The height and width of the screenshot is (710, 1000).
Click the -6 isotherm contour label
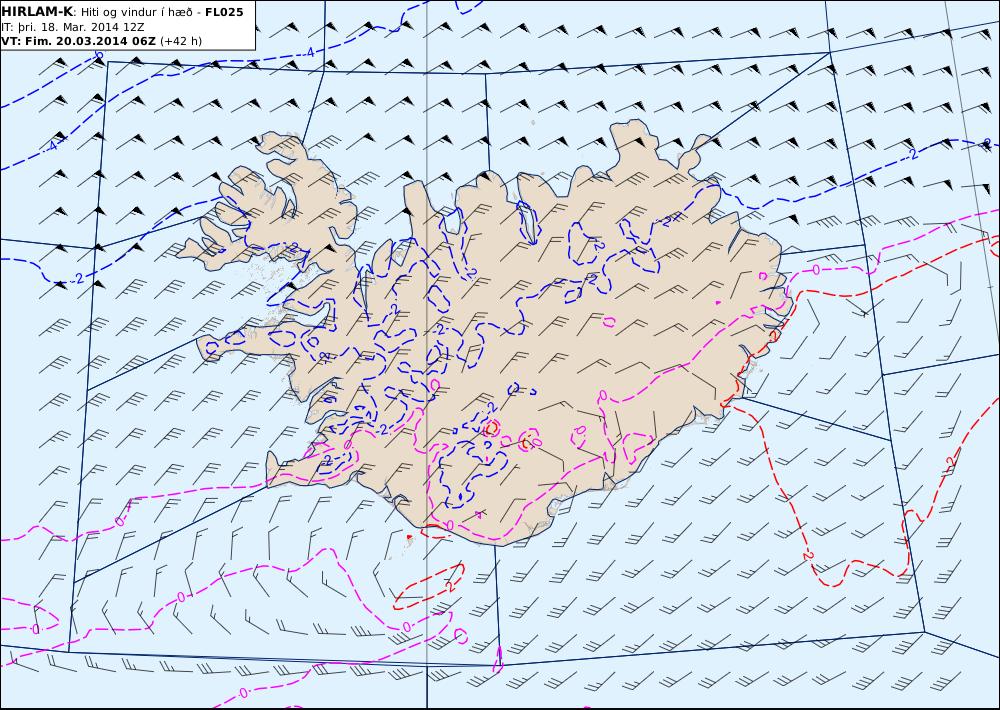point(99,55)
